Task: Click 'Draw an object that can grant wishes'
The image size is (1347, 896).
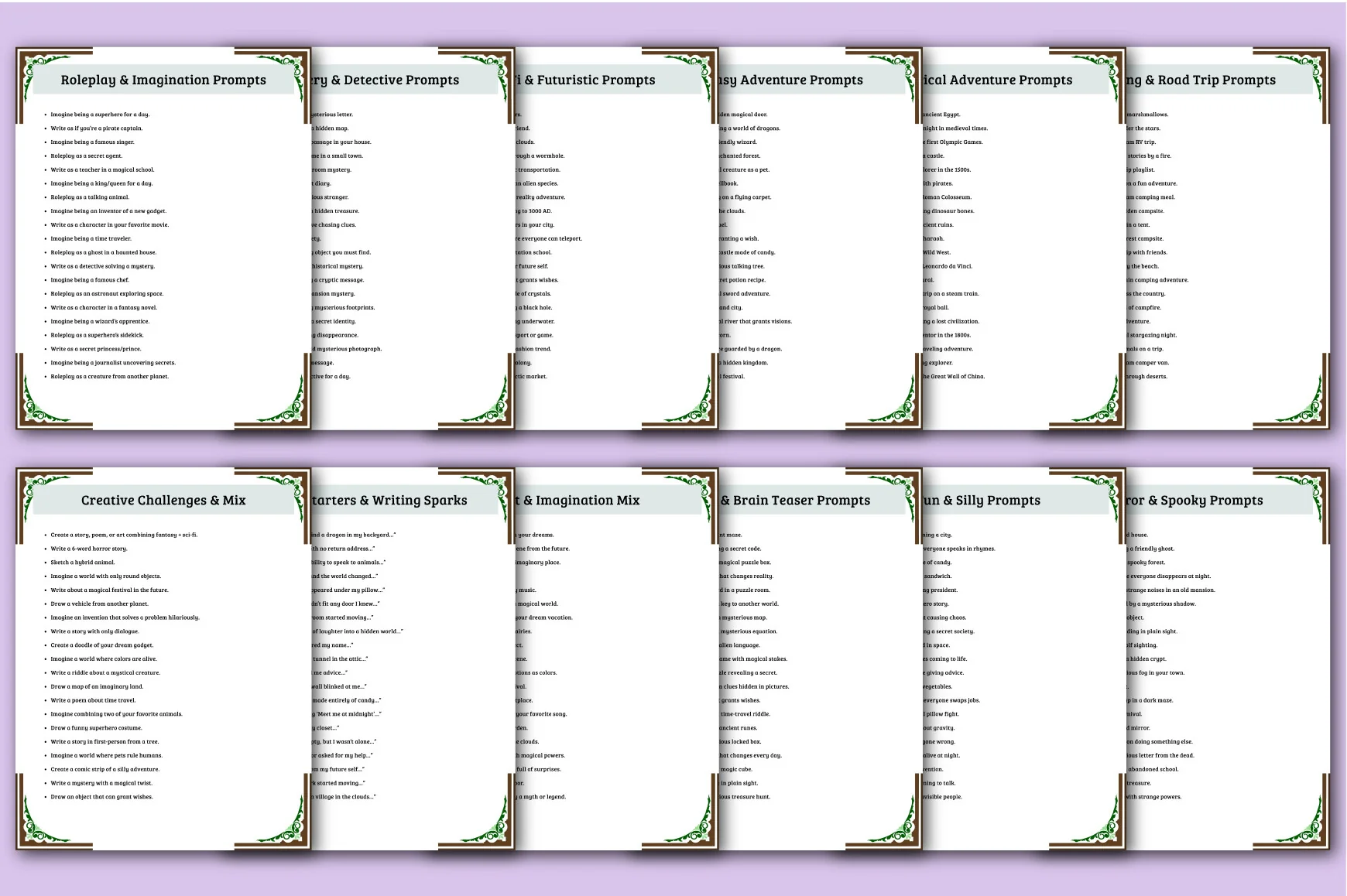Action: point(101,797)
